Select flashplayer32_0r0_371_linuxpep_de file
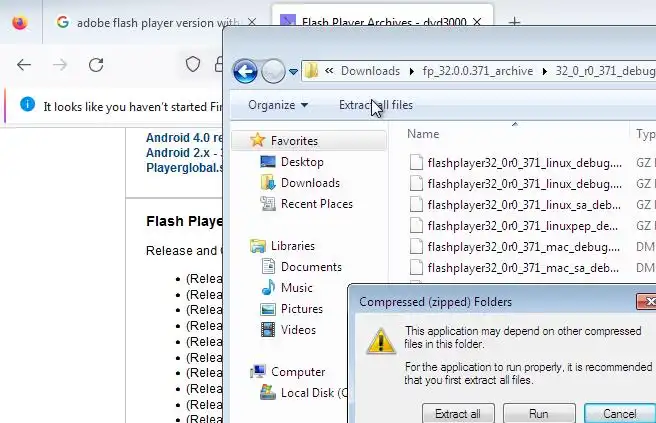656x423 pixels. coord(514,226)
